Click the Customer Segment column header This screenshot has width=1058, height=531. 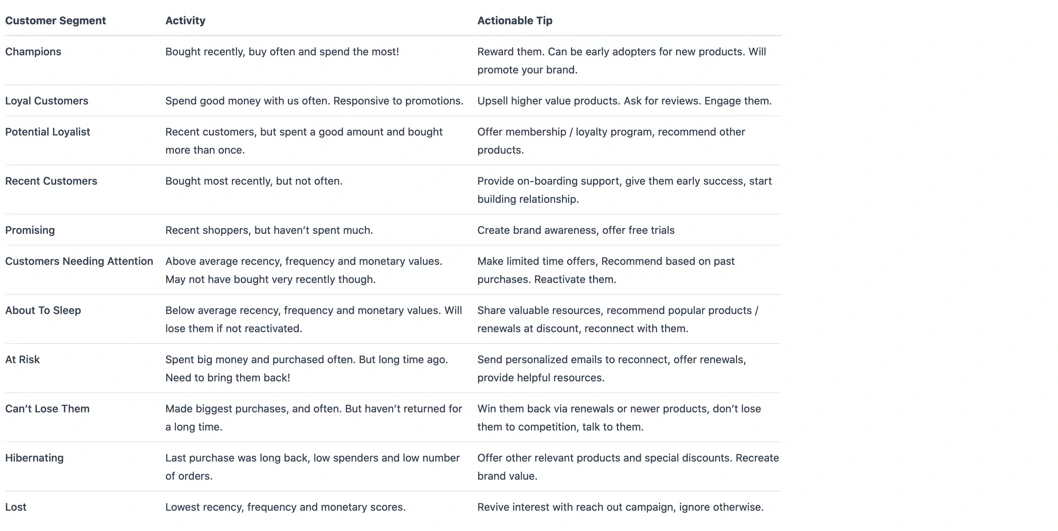(55, 20)
